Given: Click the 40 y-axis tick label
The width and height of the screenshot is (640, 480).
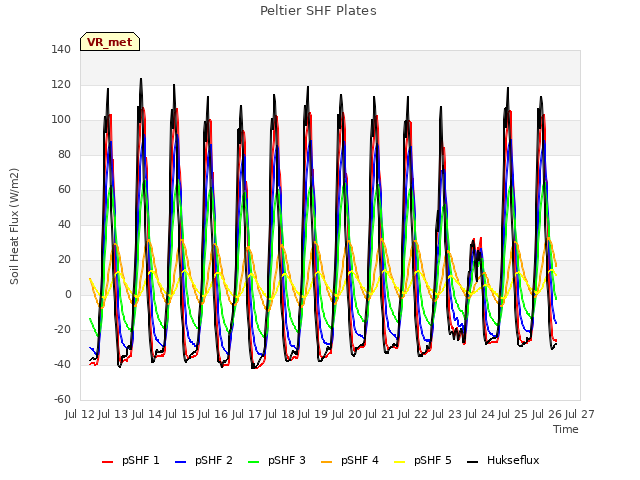Looking at the screenshot, I should [64, 224].
